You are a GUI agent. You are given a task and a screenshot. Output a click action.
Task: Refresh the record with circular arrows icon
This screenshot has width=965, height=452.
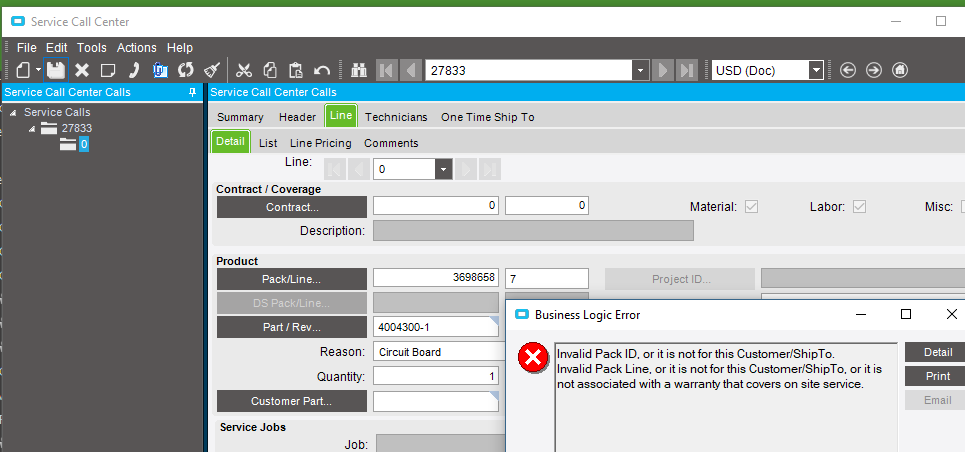(185, 70)
